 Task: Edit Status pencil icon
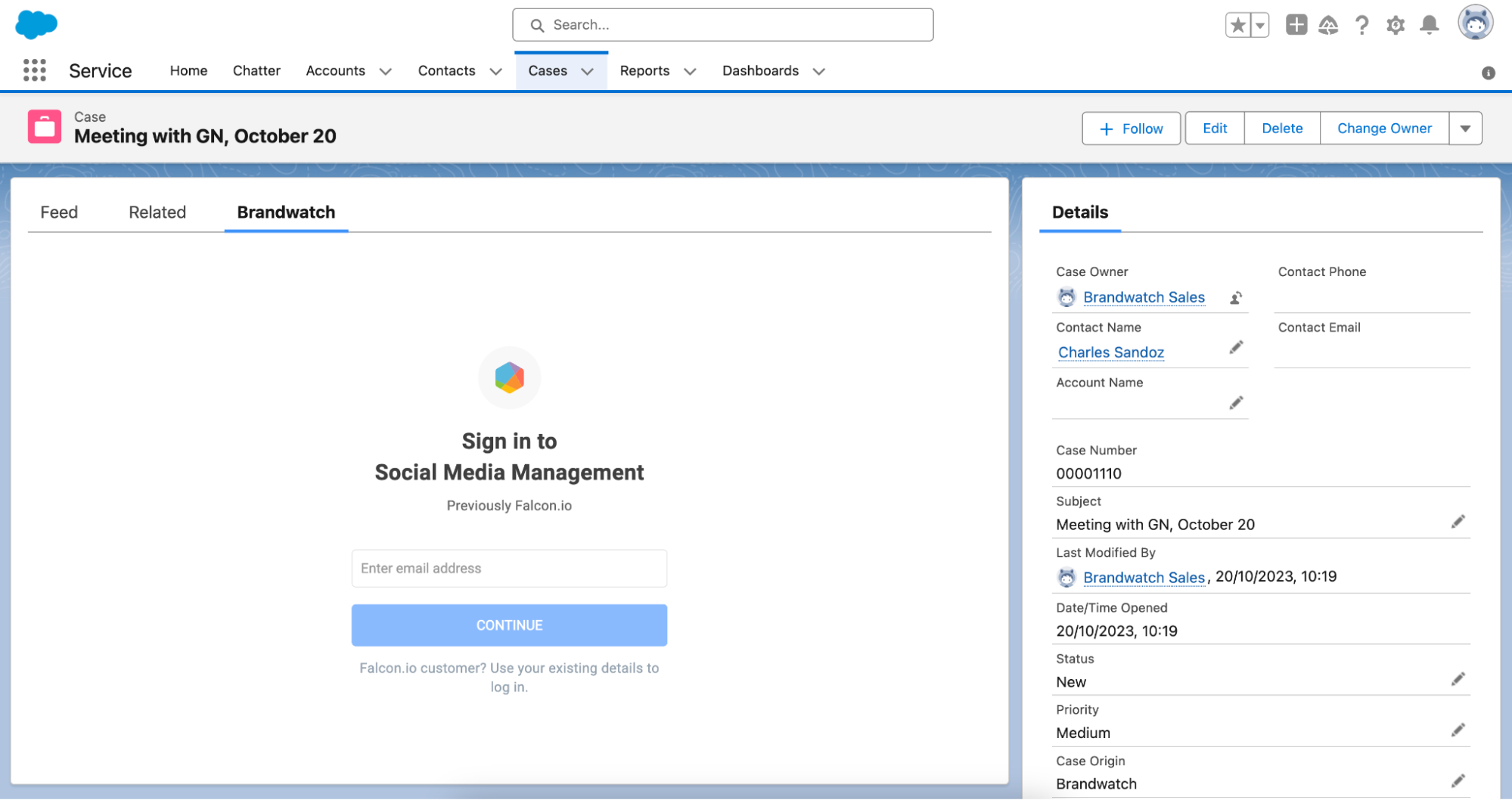tap(1458, 679)
